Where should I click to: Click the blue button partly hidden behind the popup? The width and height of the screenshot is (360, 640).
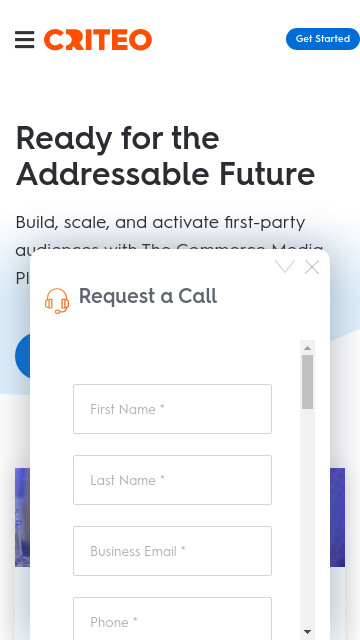22,356
